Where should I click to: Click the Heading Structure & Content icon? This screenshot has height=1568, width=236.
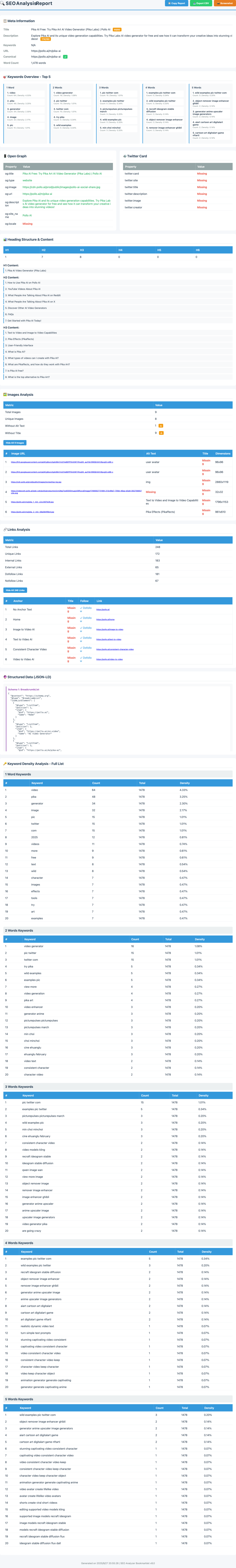click(5, 239)
